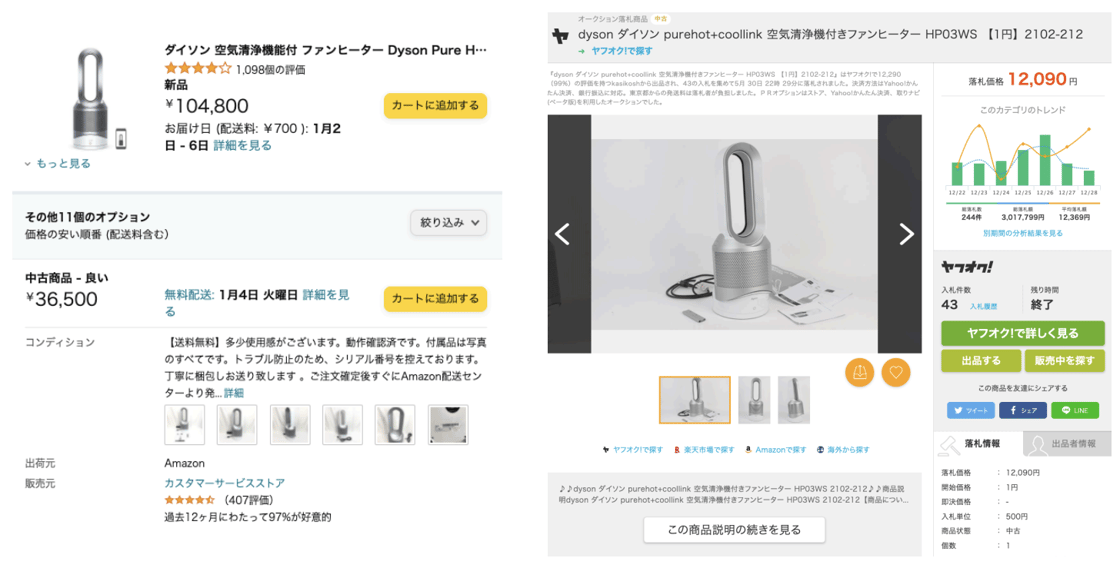Open the 絞り込み filter dropdown
Screen dimensions: 1120x578
[x=449, y=223]
